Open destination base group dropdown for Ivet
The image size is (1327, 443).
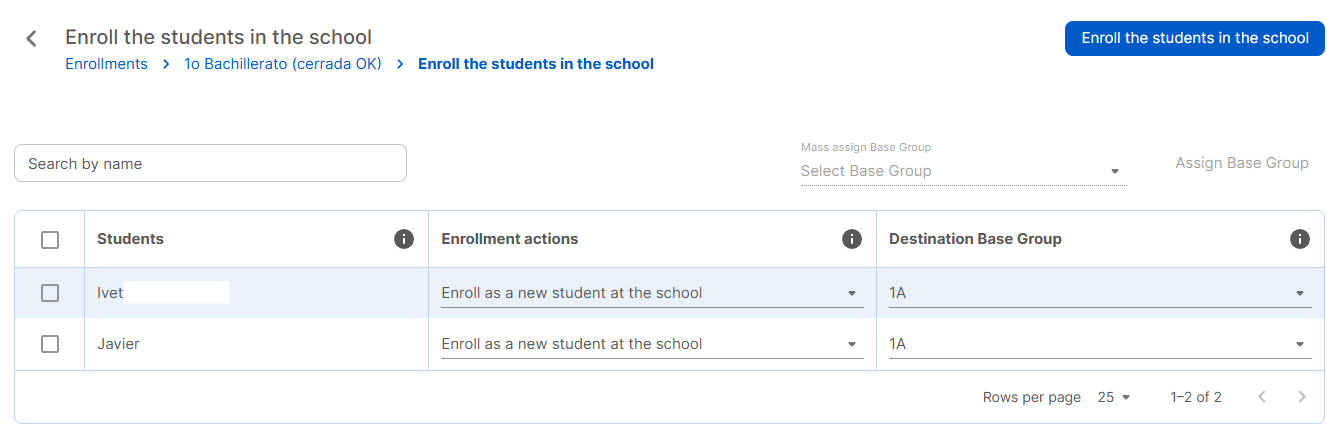1100,293
